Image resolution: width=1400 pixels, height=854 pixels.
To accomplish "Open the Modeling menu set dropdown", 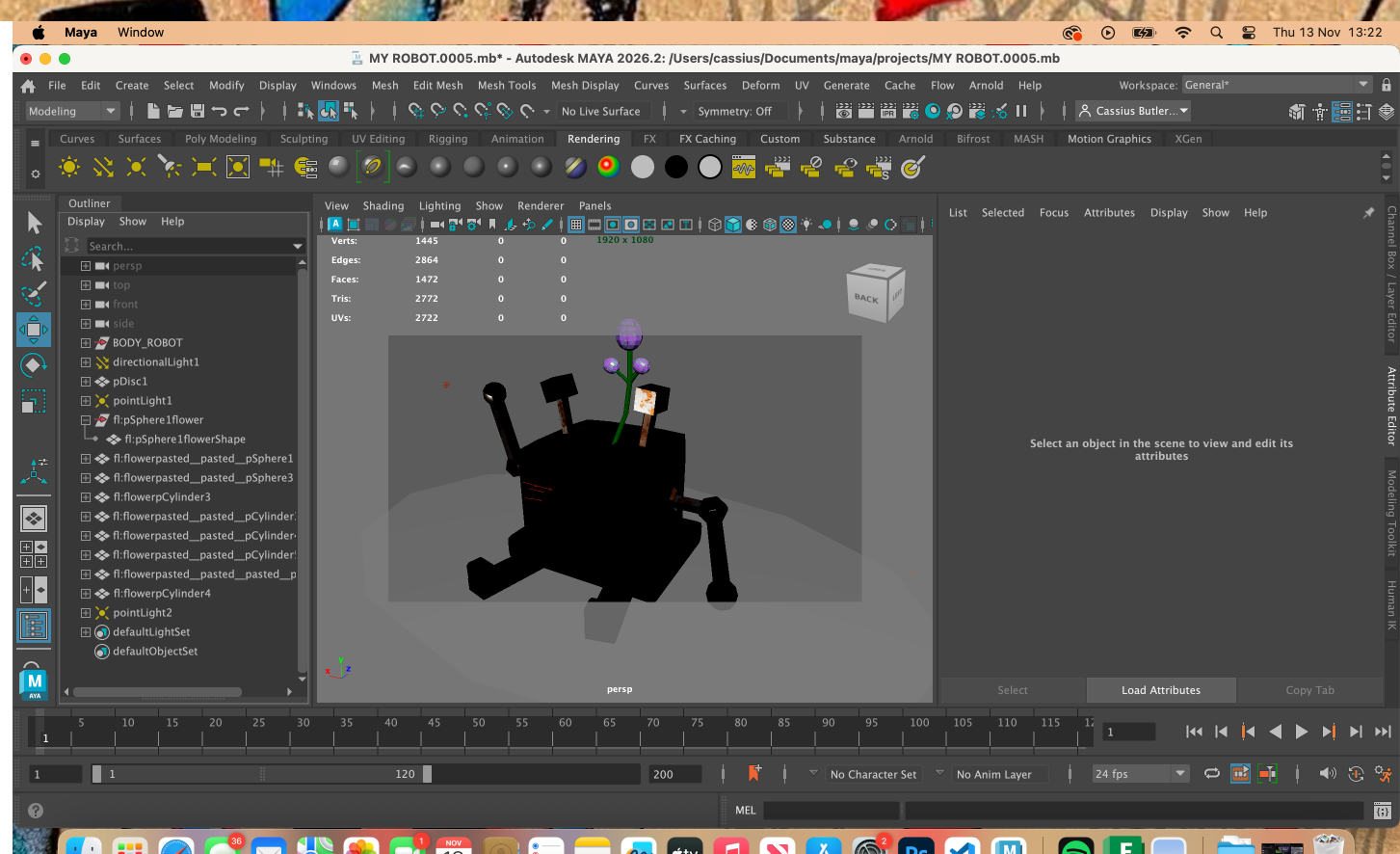I will coord(71,111).
